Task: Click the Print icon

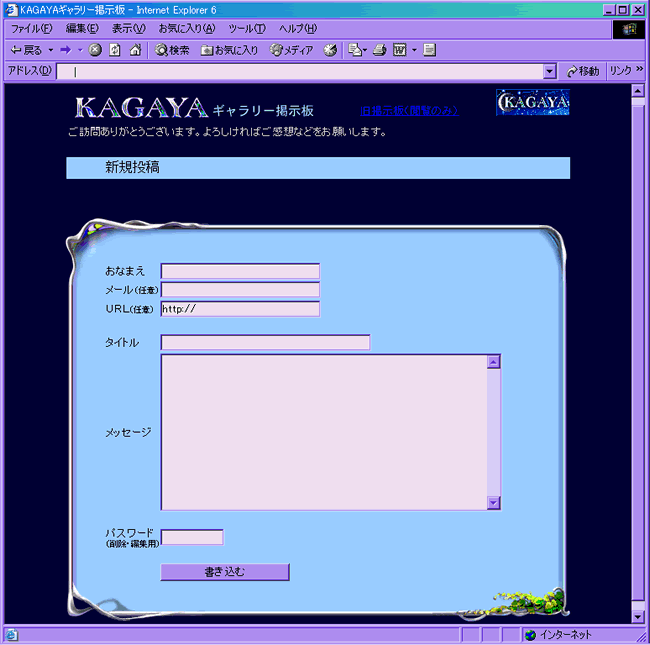Action: (379, 50)
